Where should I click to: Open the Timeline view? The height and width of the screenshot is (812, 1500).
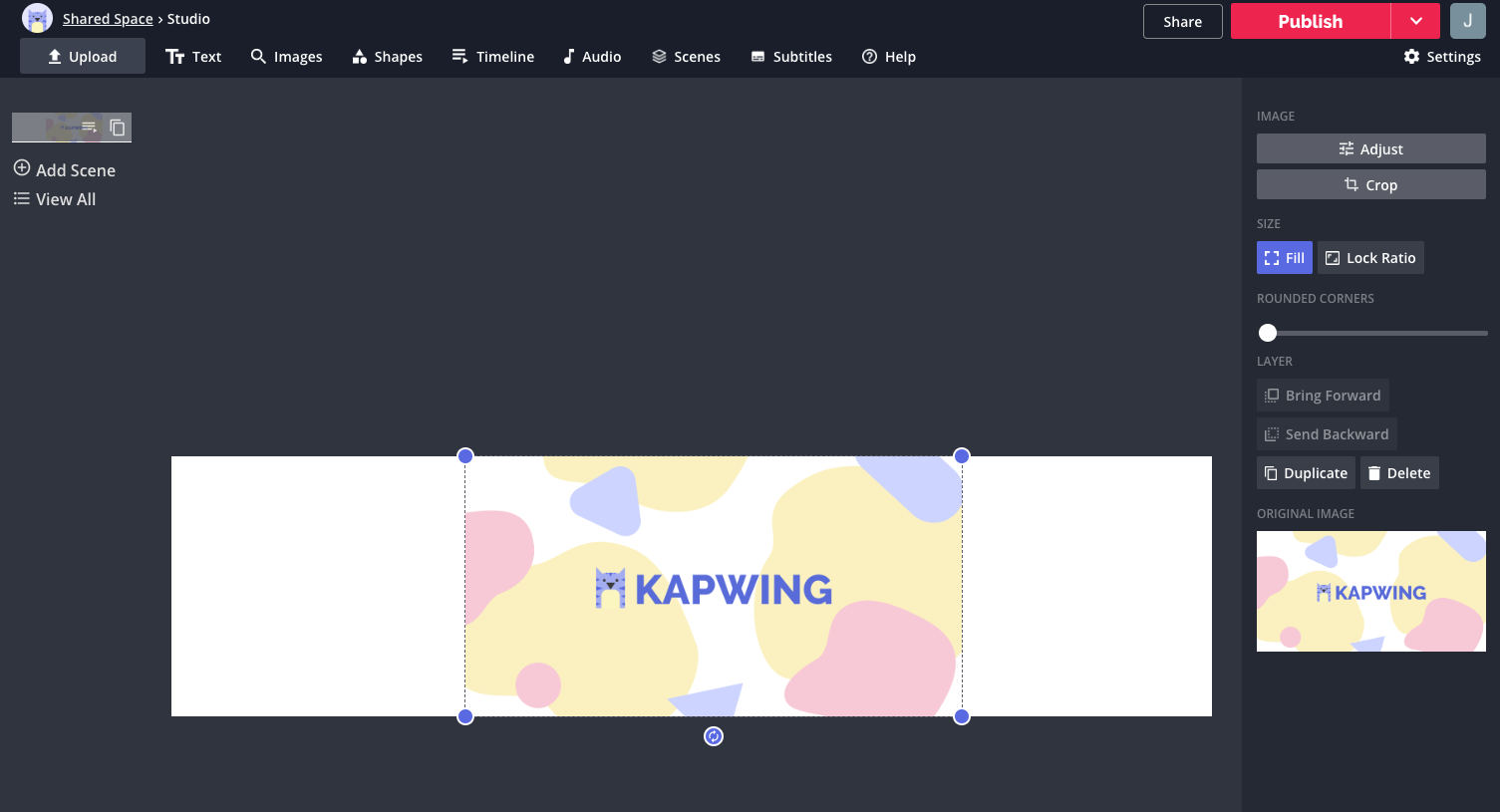[492, 56]
